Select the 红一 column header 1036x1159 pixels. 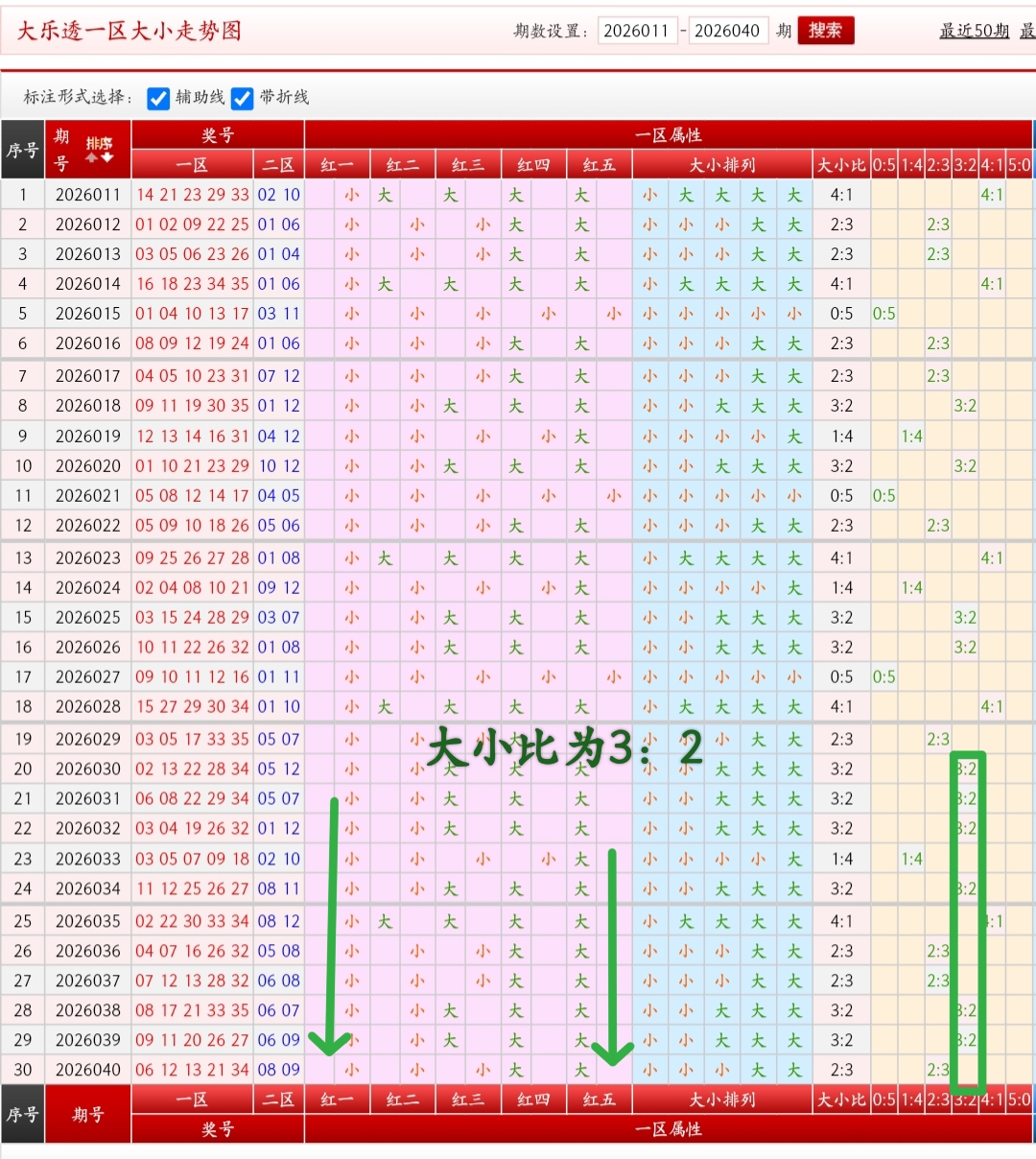pyautogui.click(x=335, y=164)
